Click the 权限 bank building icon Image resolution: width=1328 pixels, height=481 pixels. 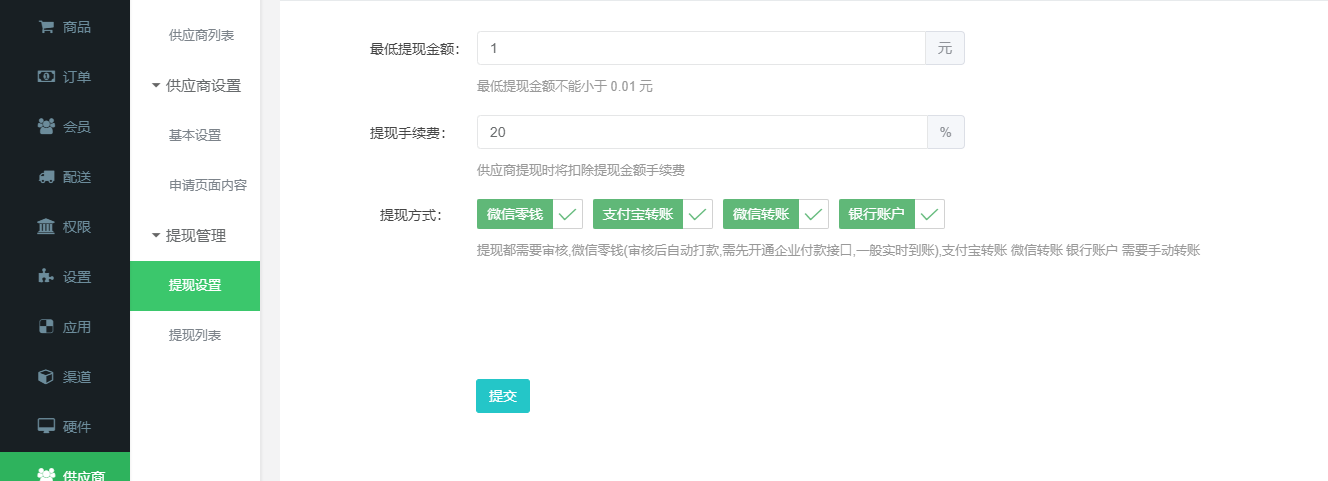coord(46,227)
